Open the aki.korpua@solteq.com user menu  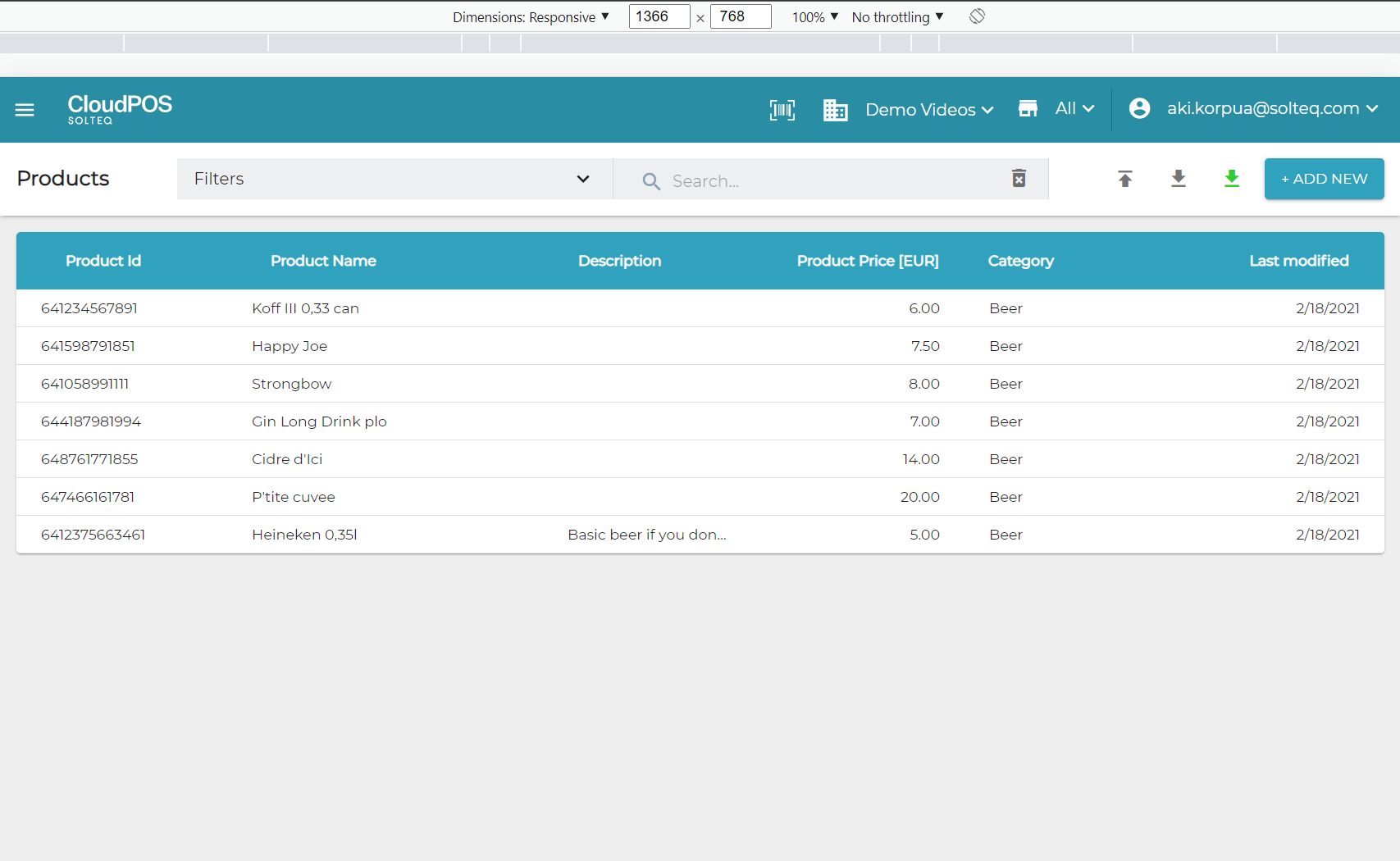point(1271,109)
